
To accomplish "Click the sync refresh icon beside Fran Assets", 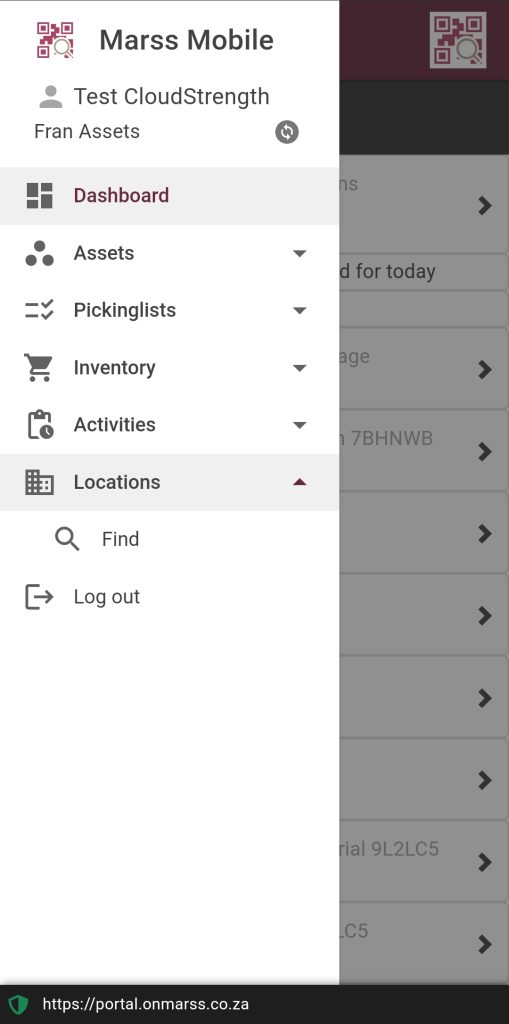I will [286, 132].
